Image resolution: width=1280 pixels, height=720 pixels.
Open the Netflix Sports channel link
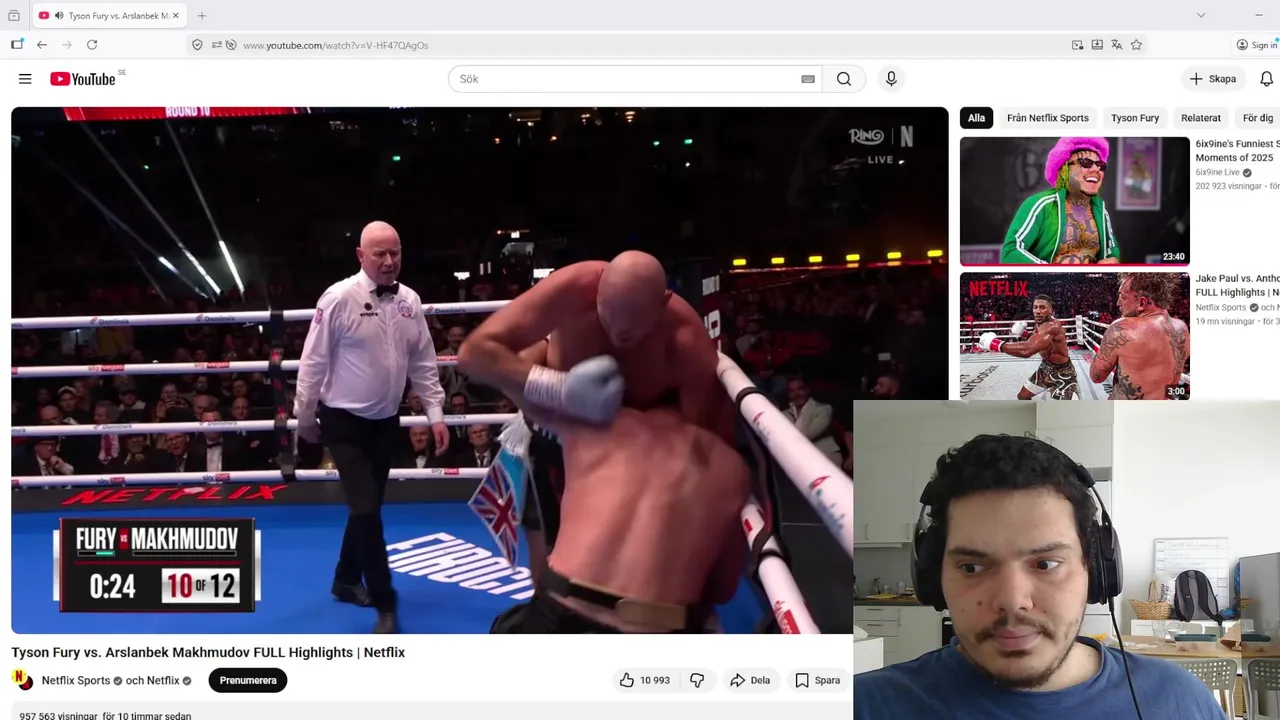[76, 680]
